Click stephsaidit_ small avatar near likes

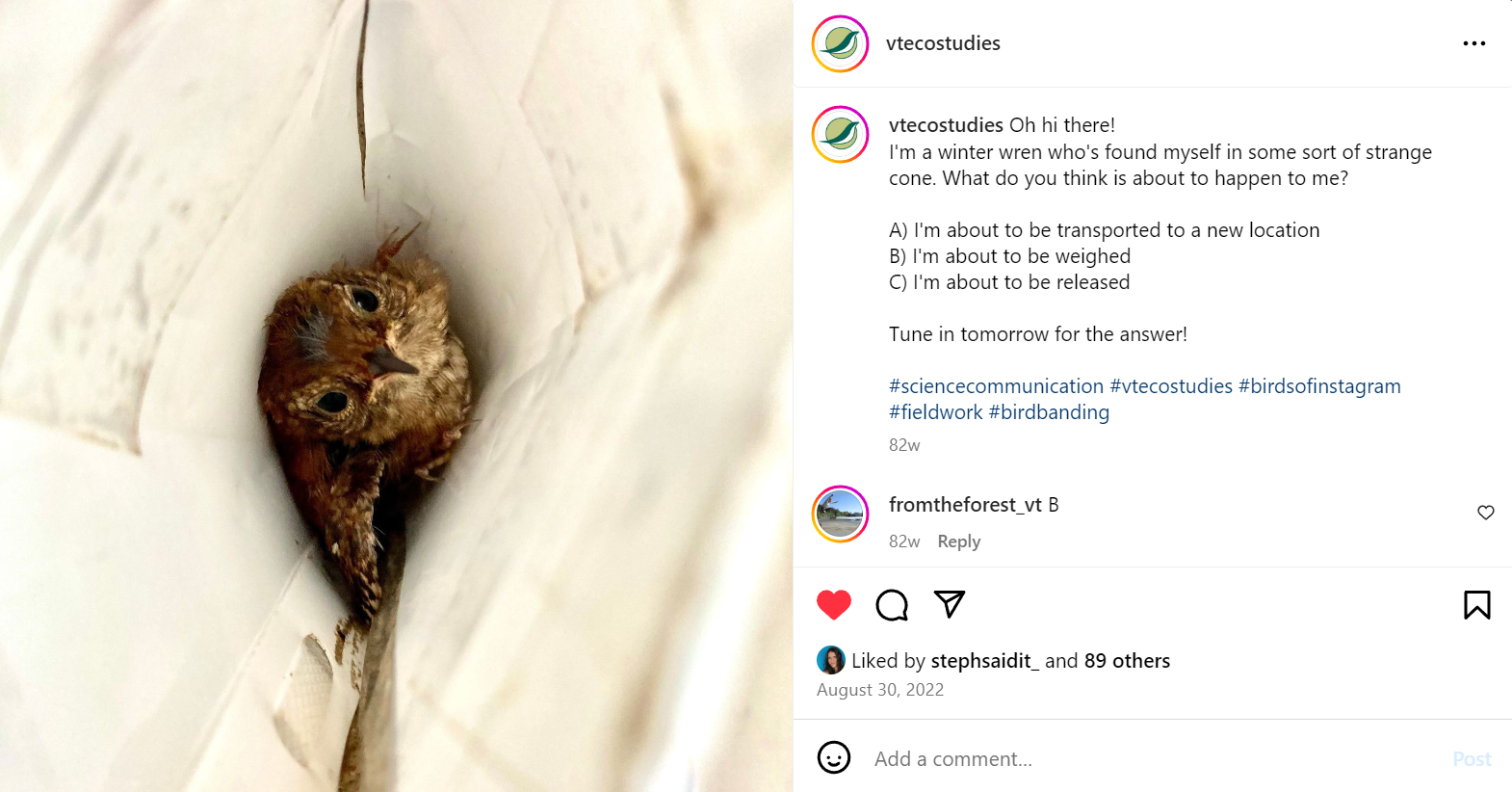[x=830, y=660]
